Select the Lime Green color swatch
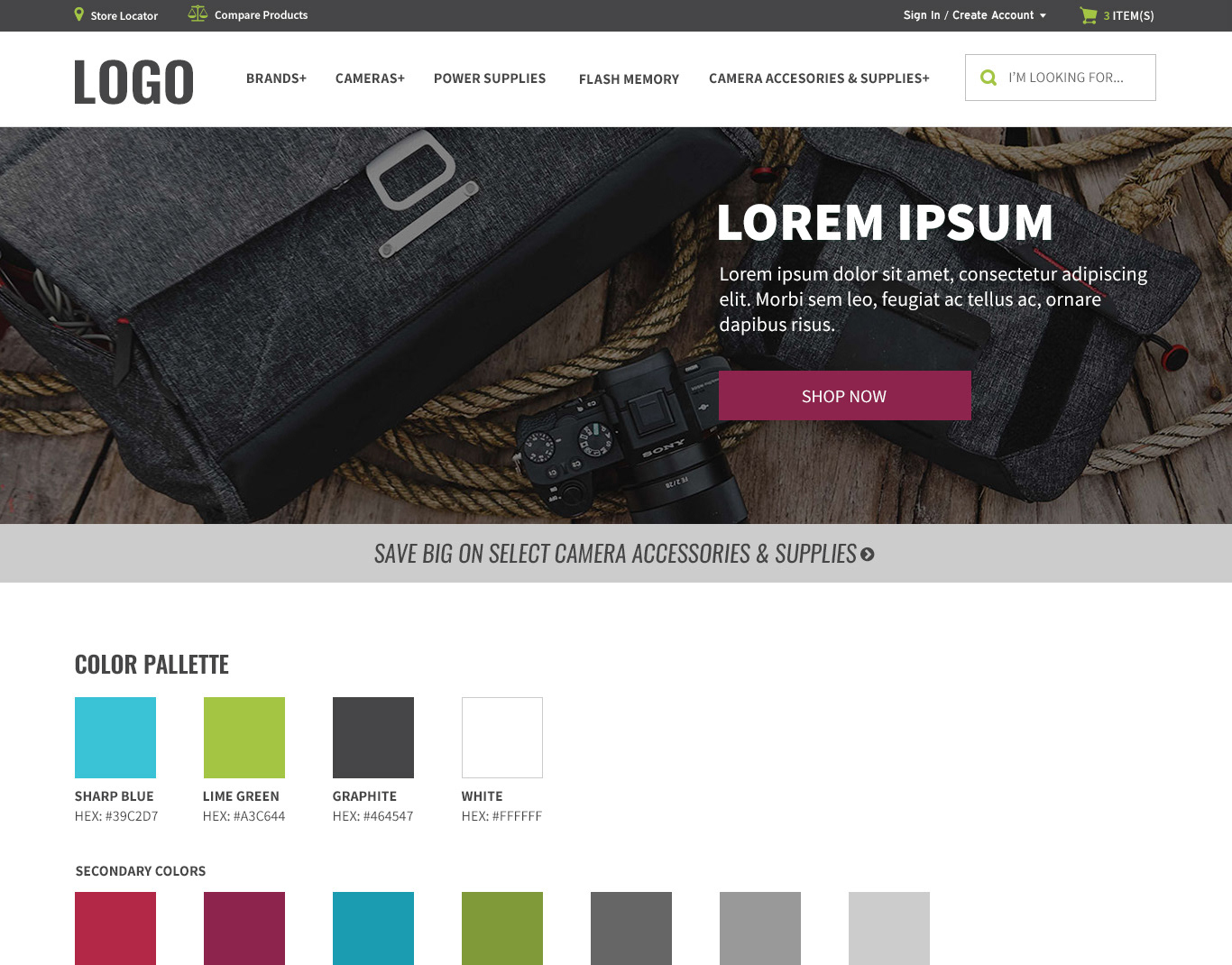 244,738
